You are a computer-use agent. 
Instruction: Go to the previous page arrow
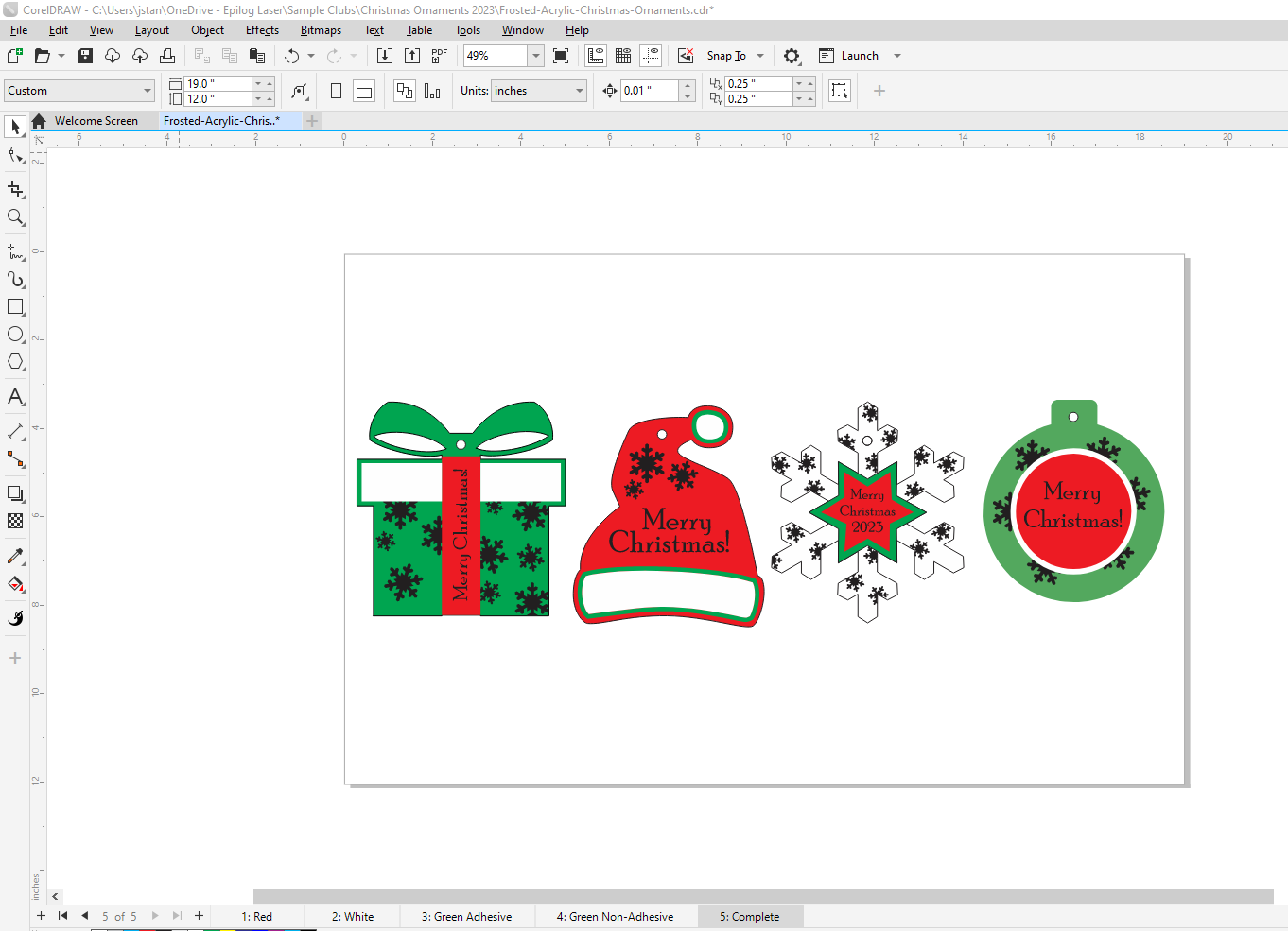pyautogui.click(x=84, y=916)
